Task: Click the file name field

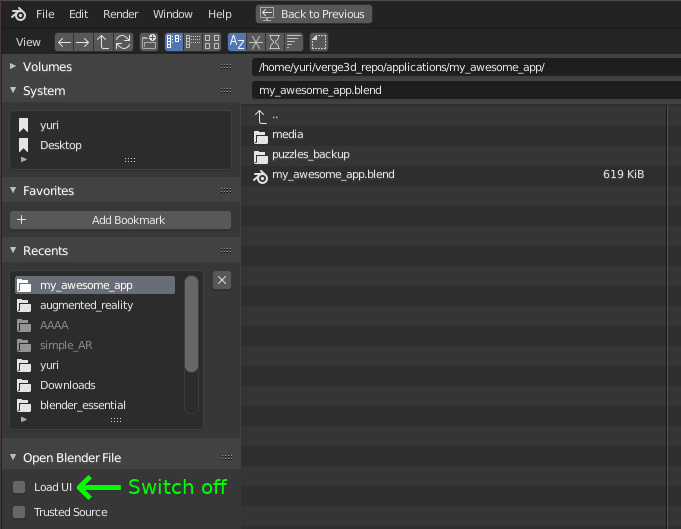Action: click(466, 90)
